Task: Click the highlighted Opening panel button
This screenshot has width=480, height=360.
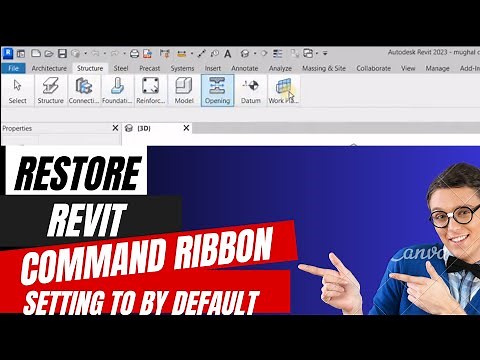Action: 217,90
